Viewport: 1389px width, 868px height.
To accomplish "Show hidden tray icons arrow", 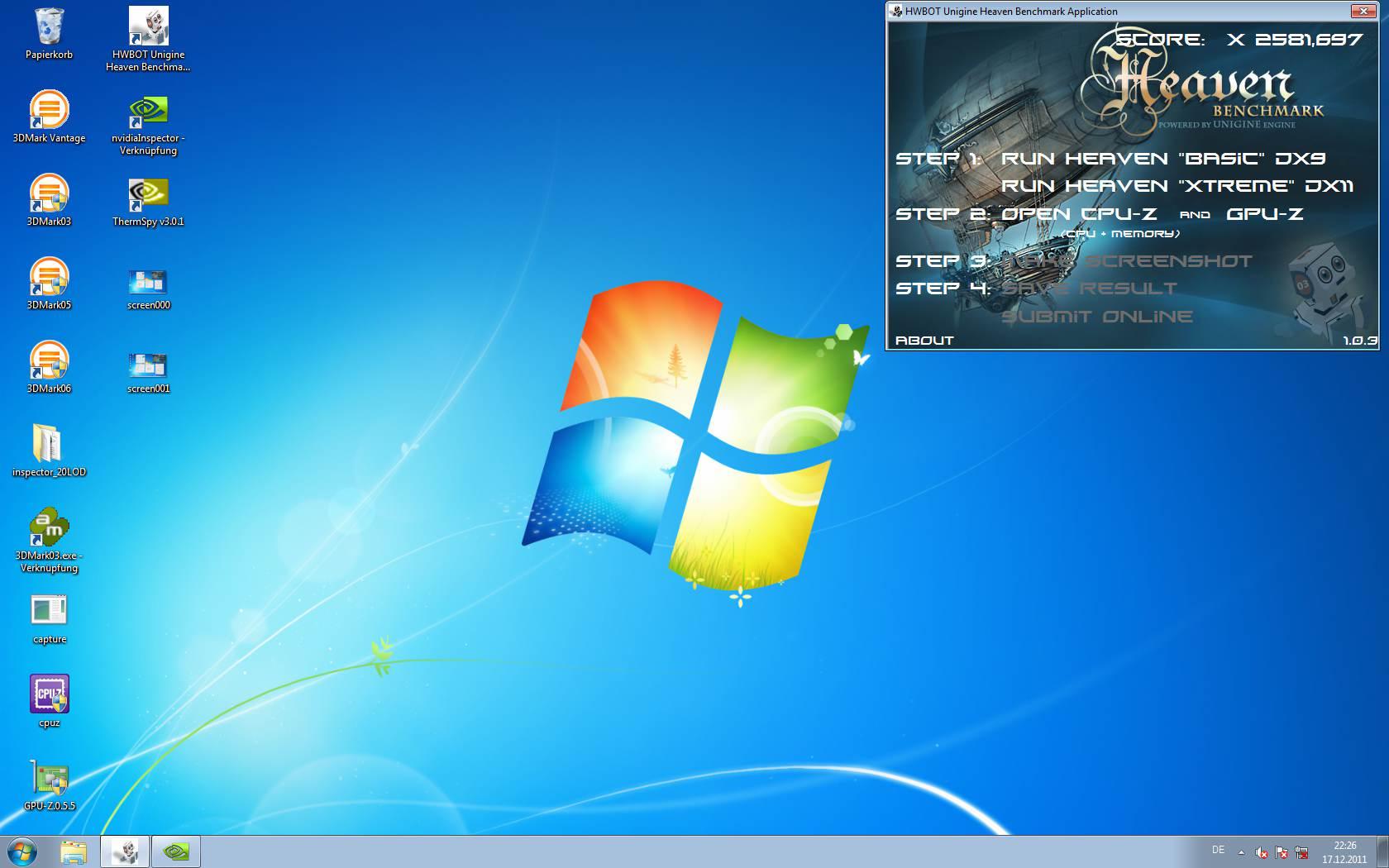I will pyautogui.click(x=1240, y=852).
